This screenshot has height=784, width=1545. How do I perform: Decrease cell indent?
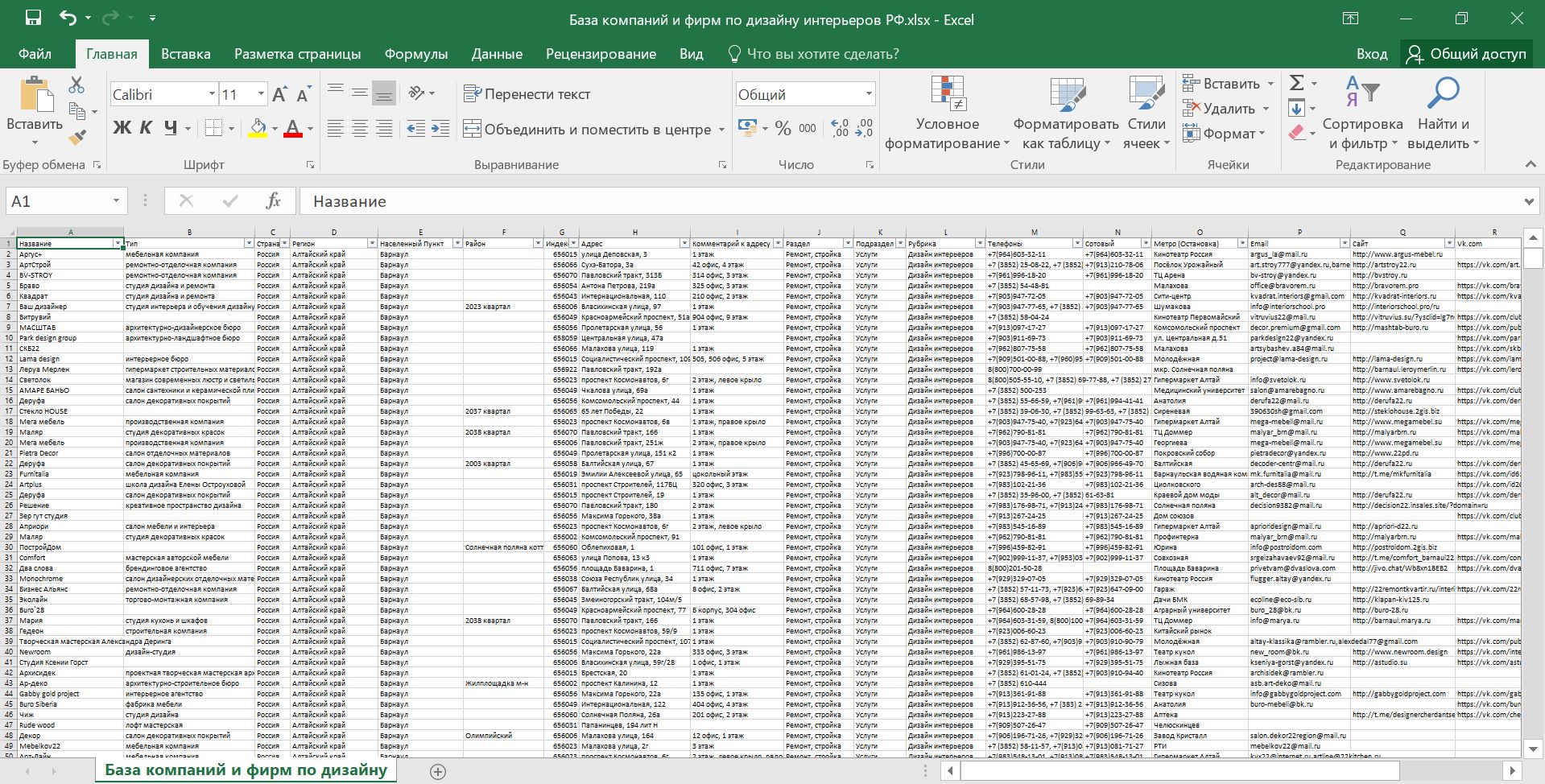pos(415,128)
